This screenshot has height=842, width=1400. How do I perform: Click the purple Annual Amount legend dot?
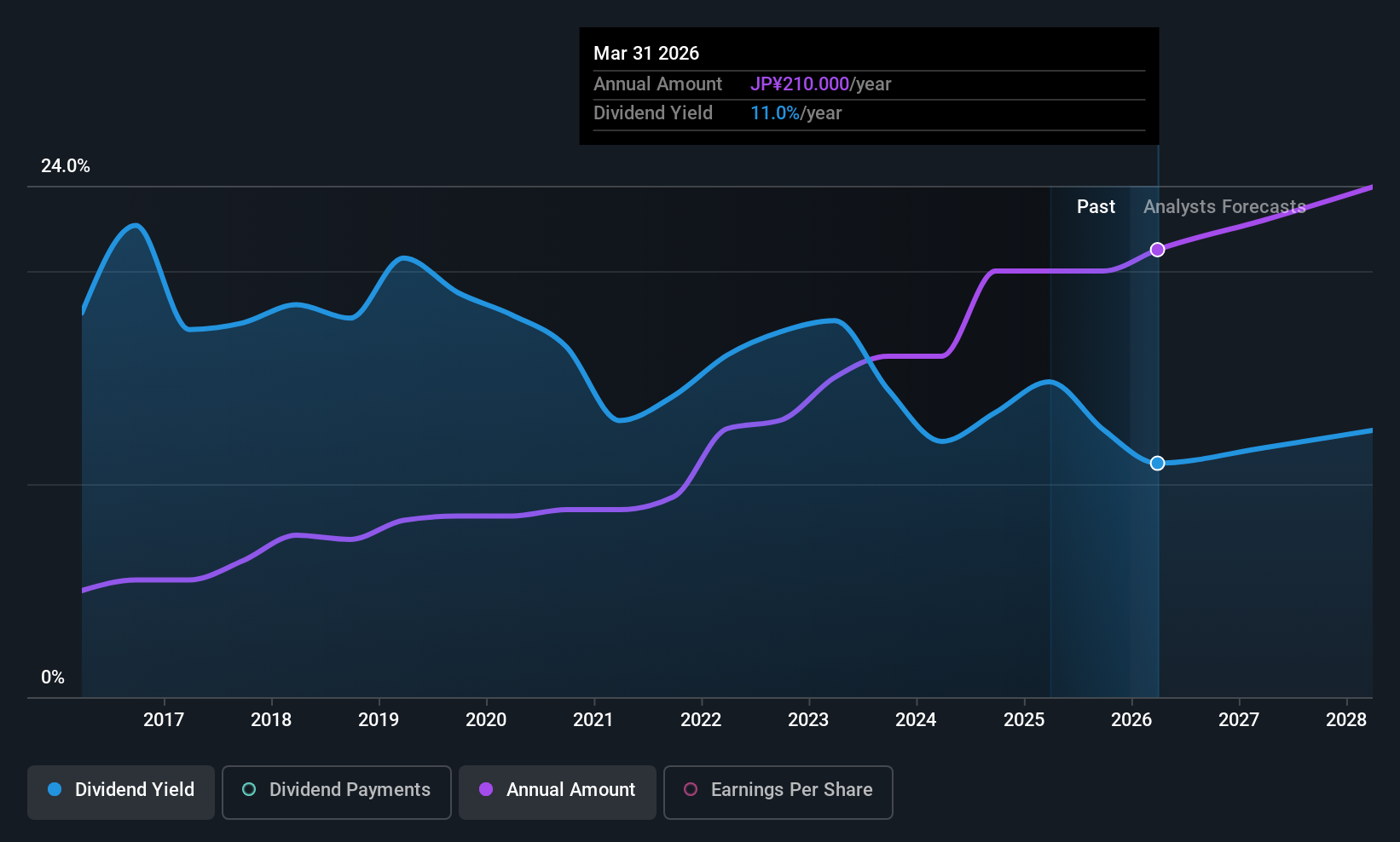coord(486,789)
